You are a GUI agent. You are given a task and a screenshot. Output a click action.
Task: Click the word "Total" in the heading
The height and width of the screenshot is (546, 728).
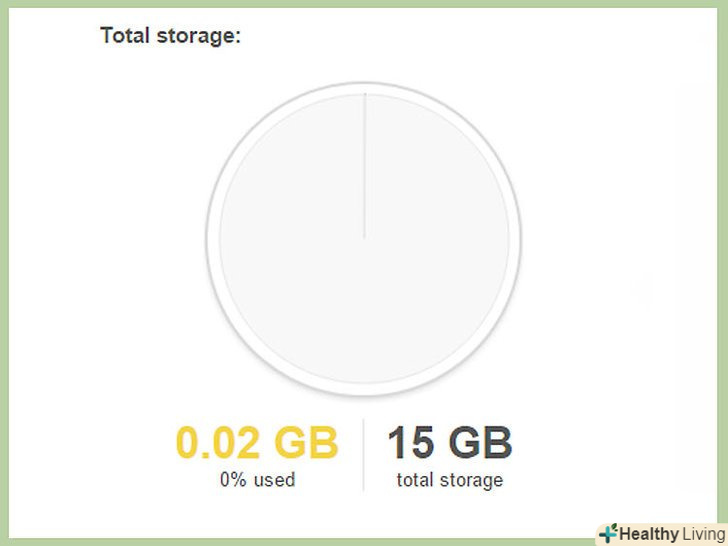(x=125, y=36)
